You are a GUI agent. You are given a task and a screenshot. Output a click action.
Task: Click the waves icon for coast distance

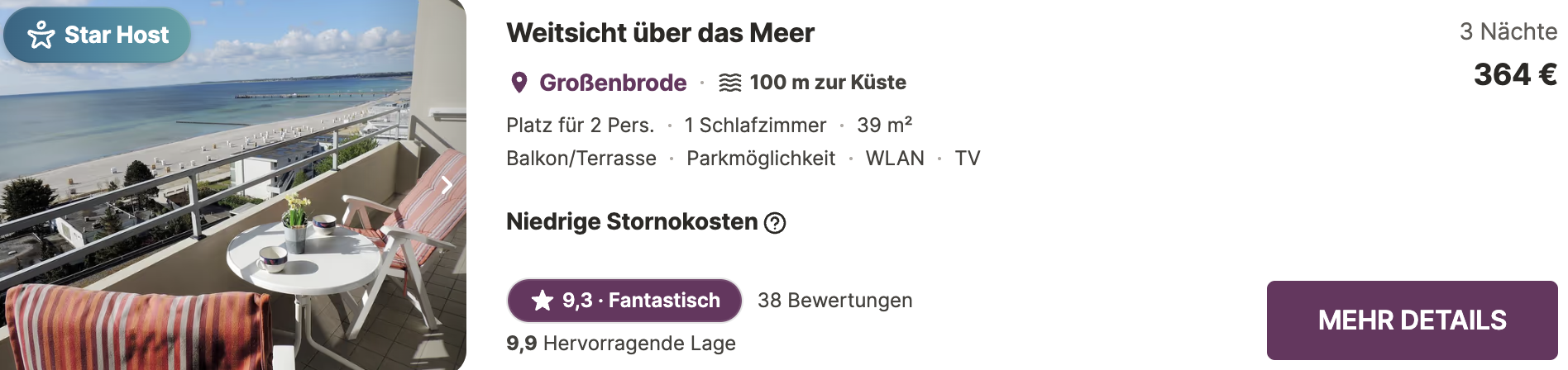pyautogui.click(x=730, y=83)
